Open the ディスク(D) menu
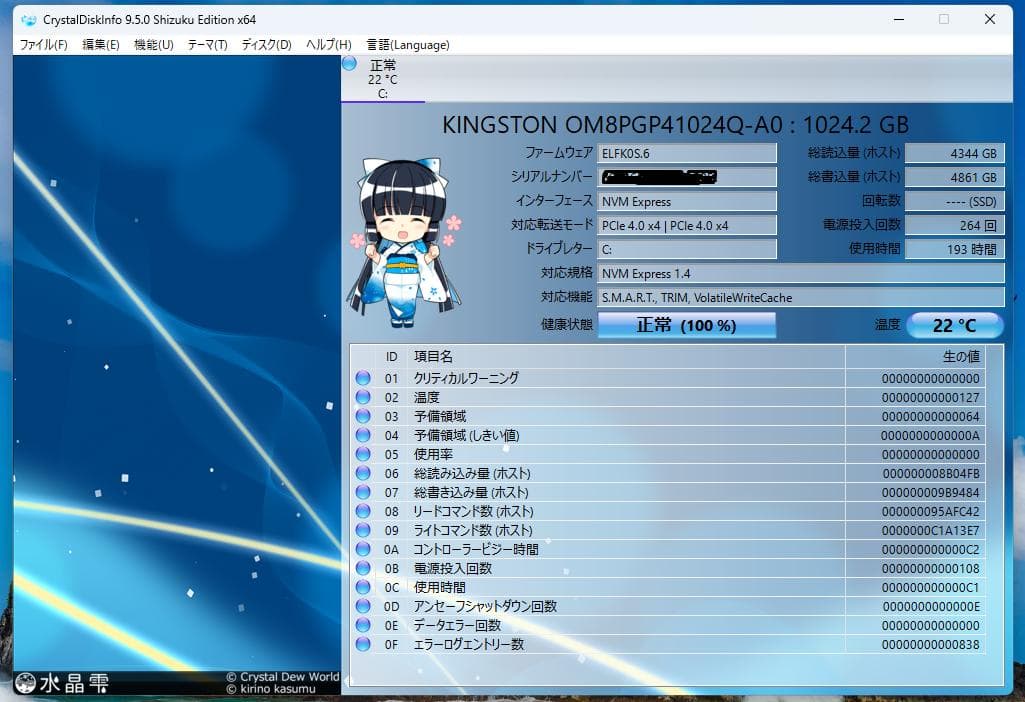This screenshot has width=1025, height=702. 264,44
